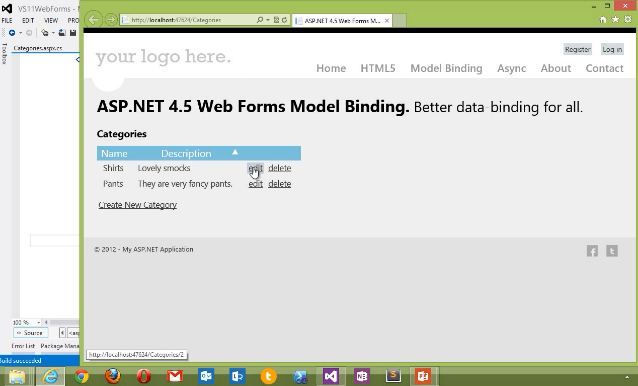Launch Visual Studio from the taskbar
Viewport: 638px width, 386px height.
(331, 376)
